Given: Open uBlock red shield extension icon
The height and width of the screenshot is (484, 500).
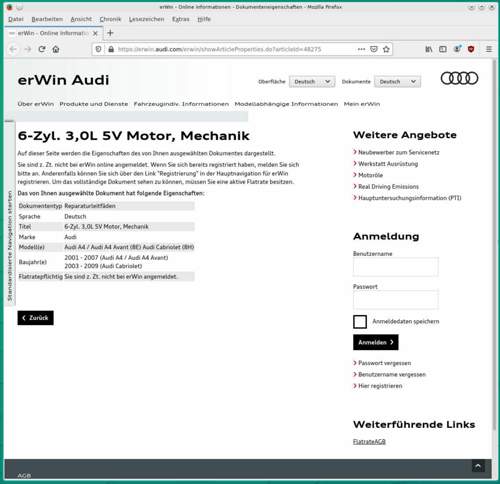Looking at the screenshot, I should (471, 49).
